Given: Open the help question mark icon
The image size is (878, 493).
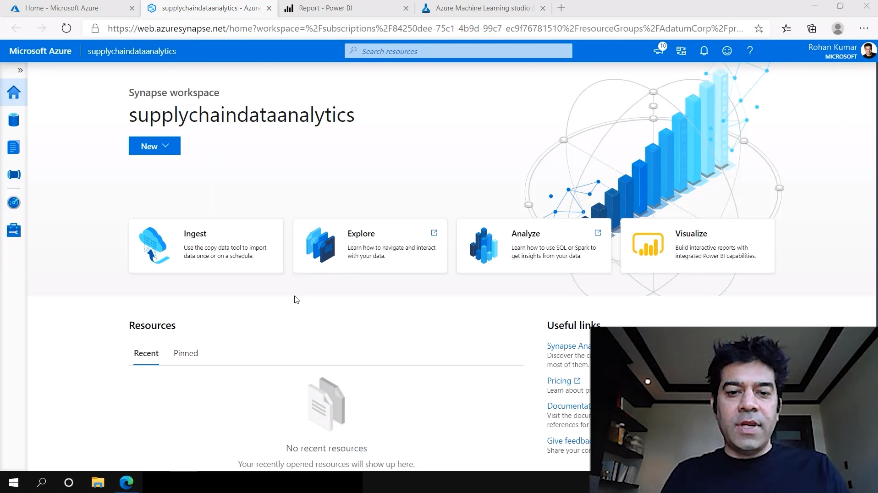Looking at the screenshot, I should click(750, 51).
